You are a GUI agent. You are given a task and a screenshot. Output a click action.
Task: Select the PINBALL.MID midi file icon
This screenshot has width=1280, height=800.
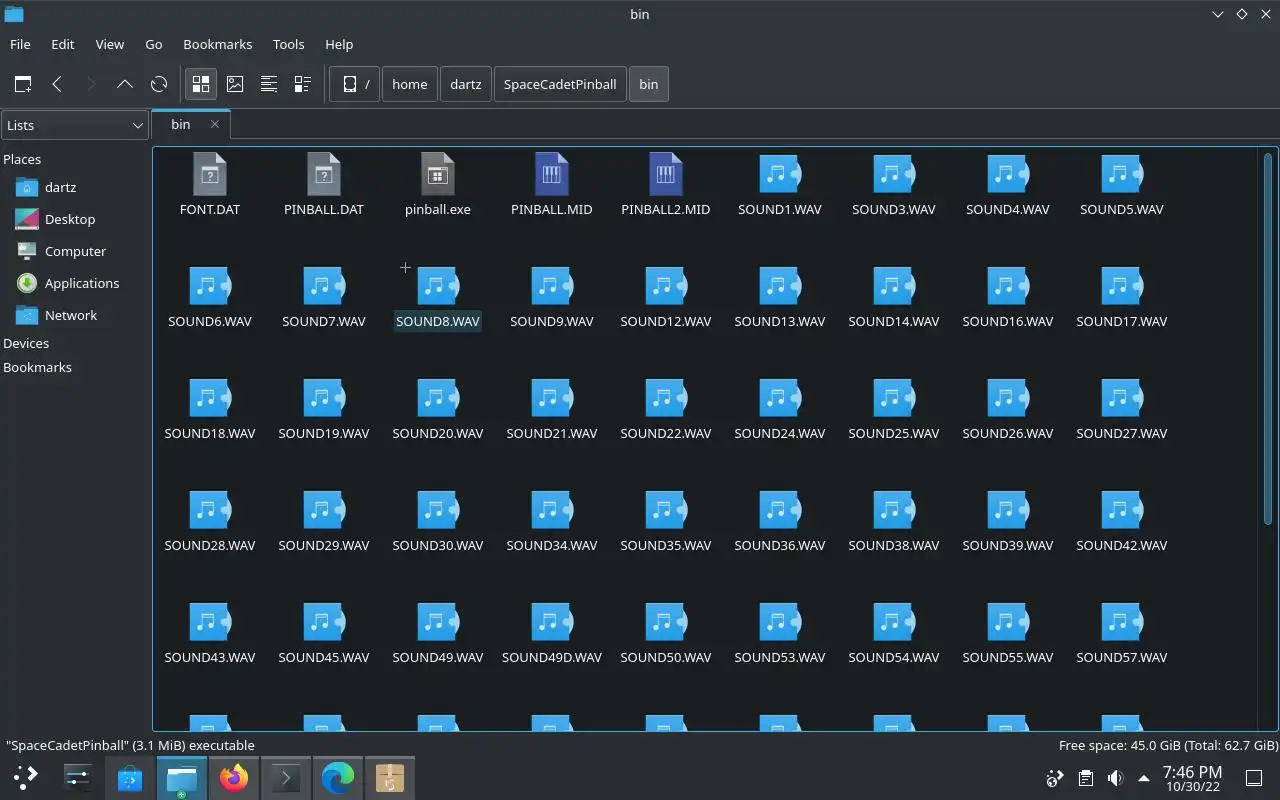pyautogui.click(x=552, y=174)
